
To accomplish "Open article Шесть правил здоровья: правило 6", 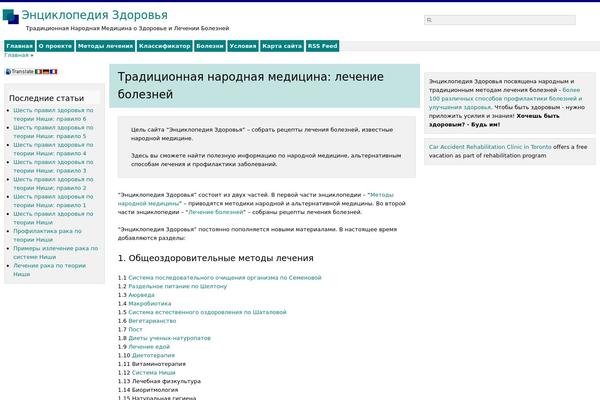I will coord(53,114).
